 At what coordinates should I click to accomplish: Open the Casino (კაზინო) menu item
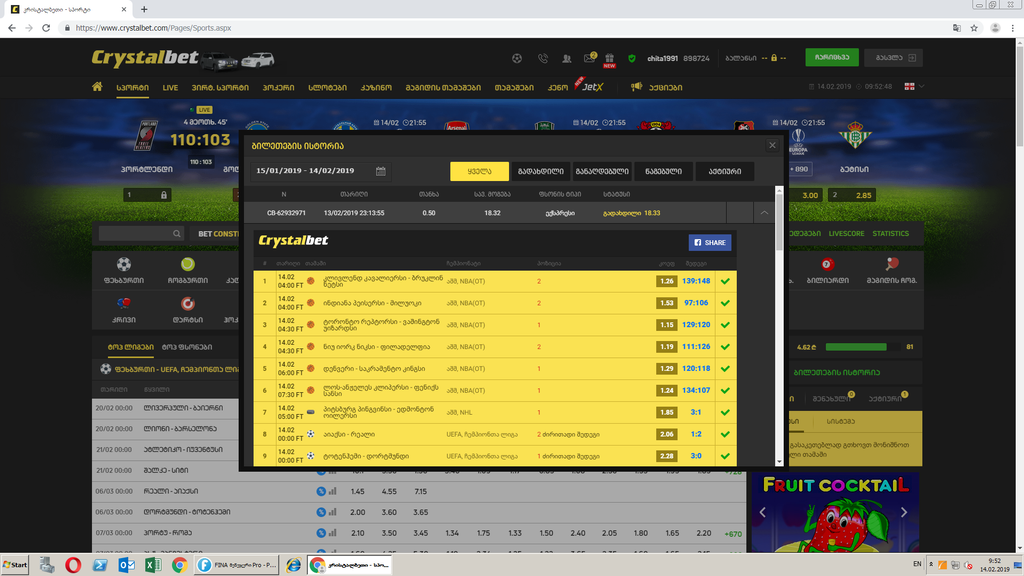376,88
